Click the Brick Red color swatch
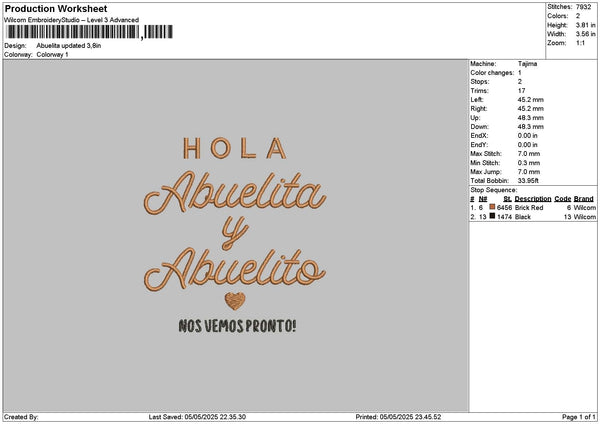Screen dimensions: 600x424 coord(492,207)
